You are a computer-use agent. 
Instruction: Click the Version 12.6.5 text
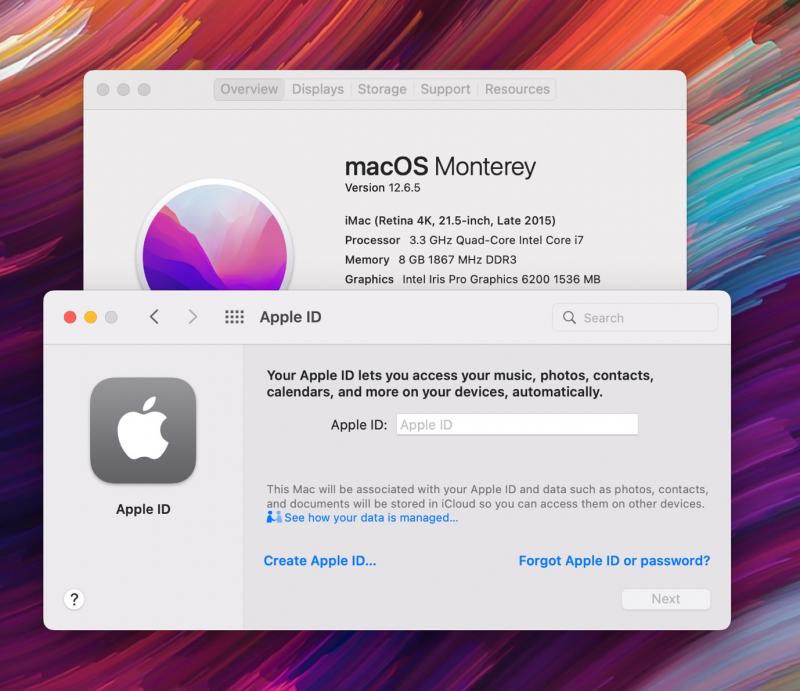(383, 188)
